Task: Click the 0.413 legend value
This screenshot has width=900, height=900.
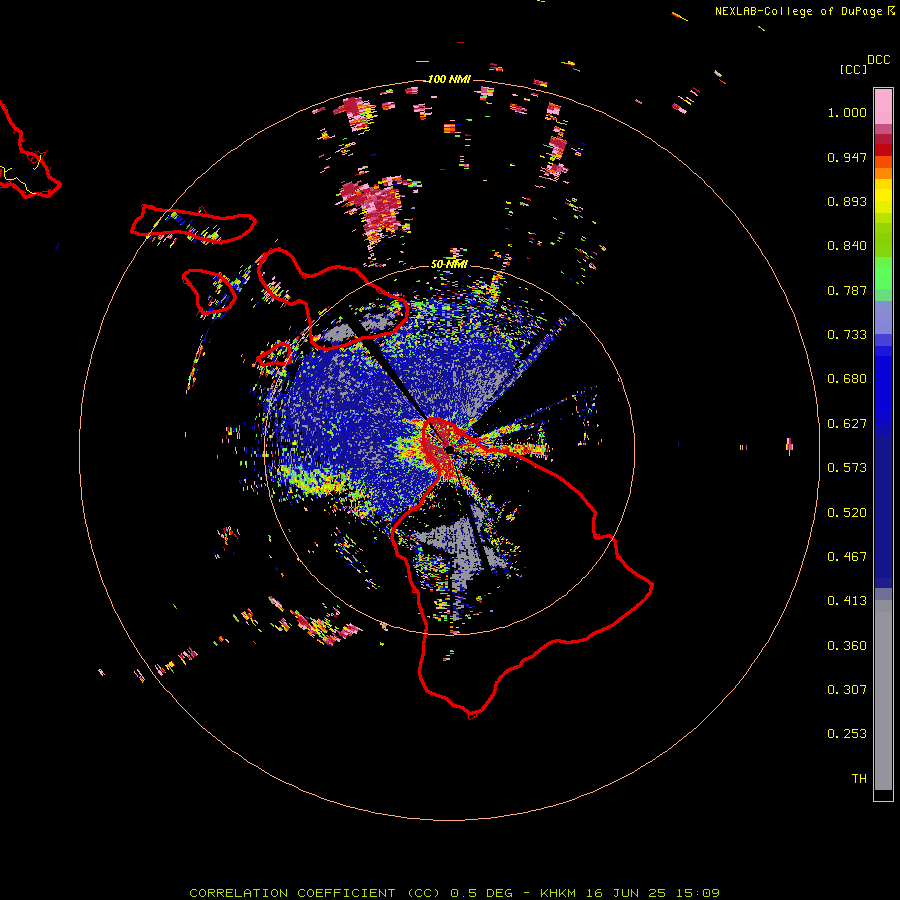Action: coord(847,601)
